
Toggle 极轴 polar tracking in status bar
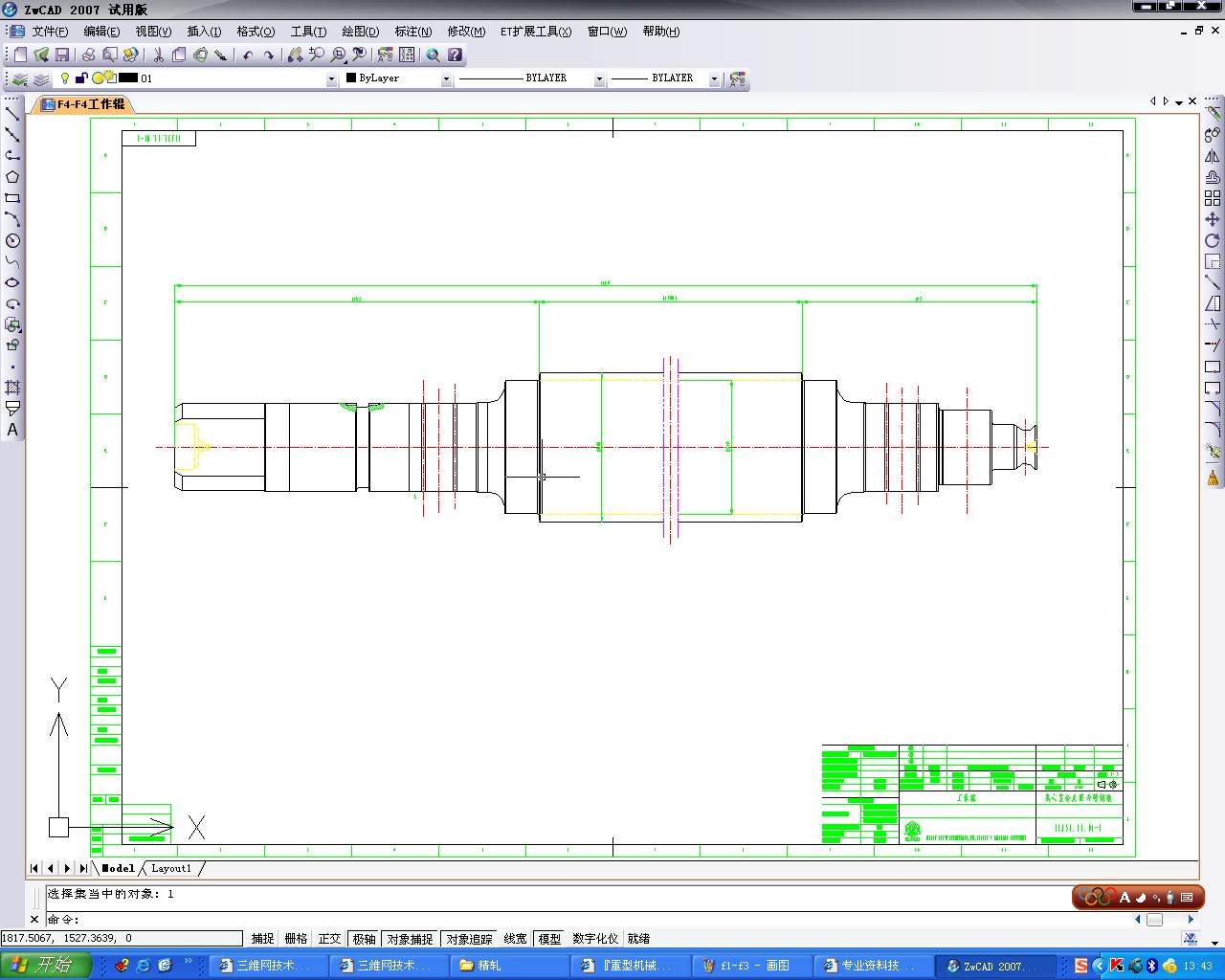coord(365,939)
